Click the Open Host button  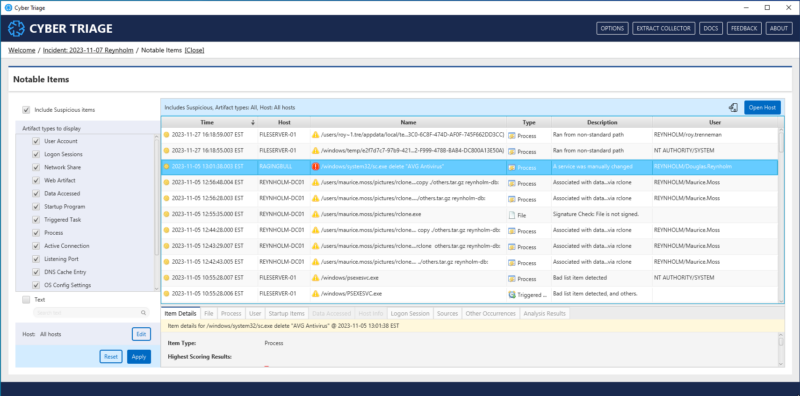762,108
